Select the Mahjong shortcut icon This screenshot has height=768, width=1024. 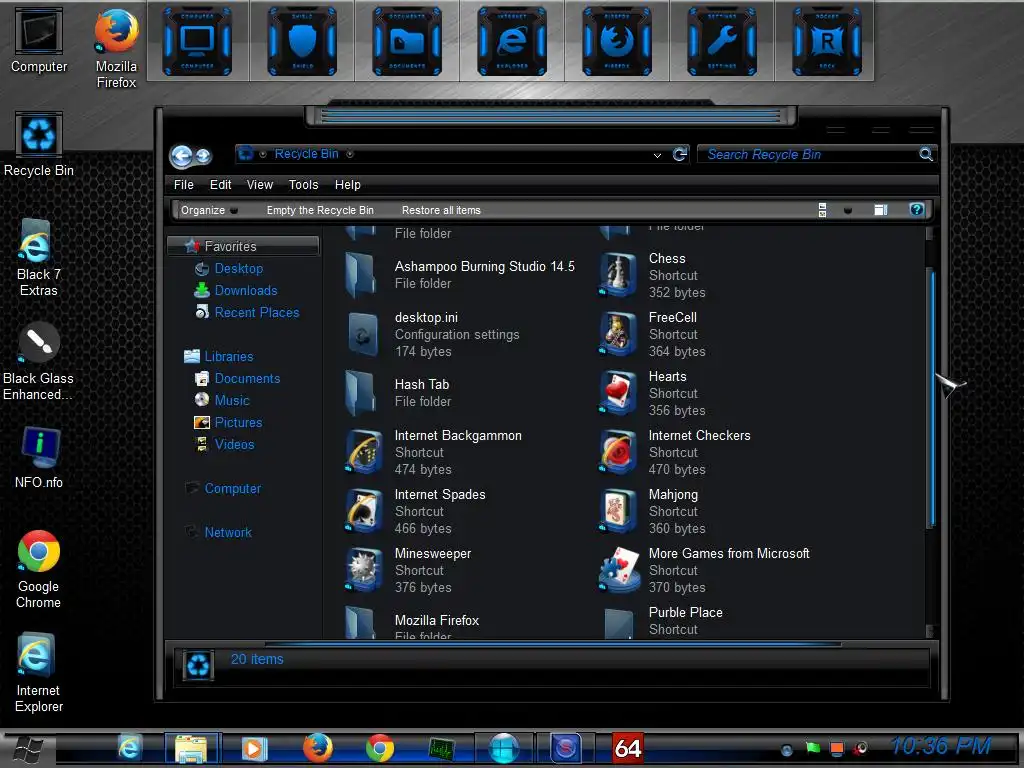[617, 511]
